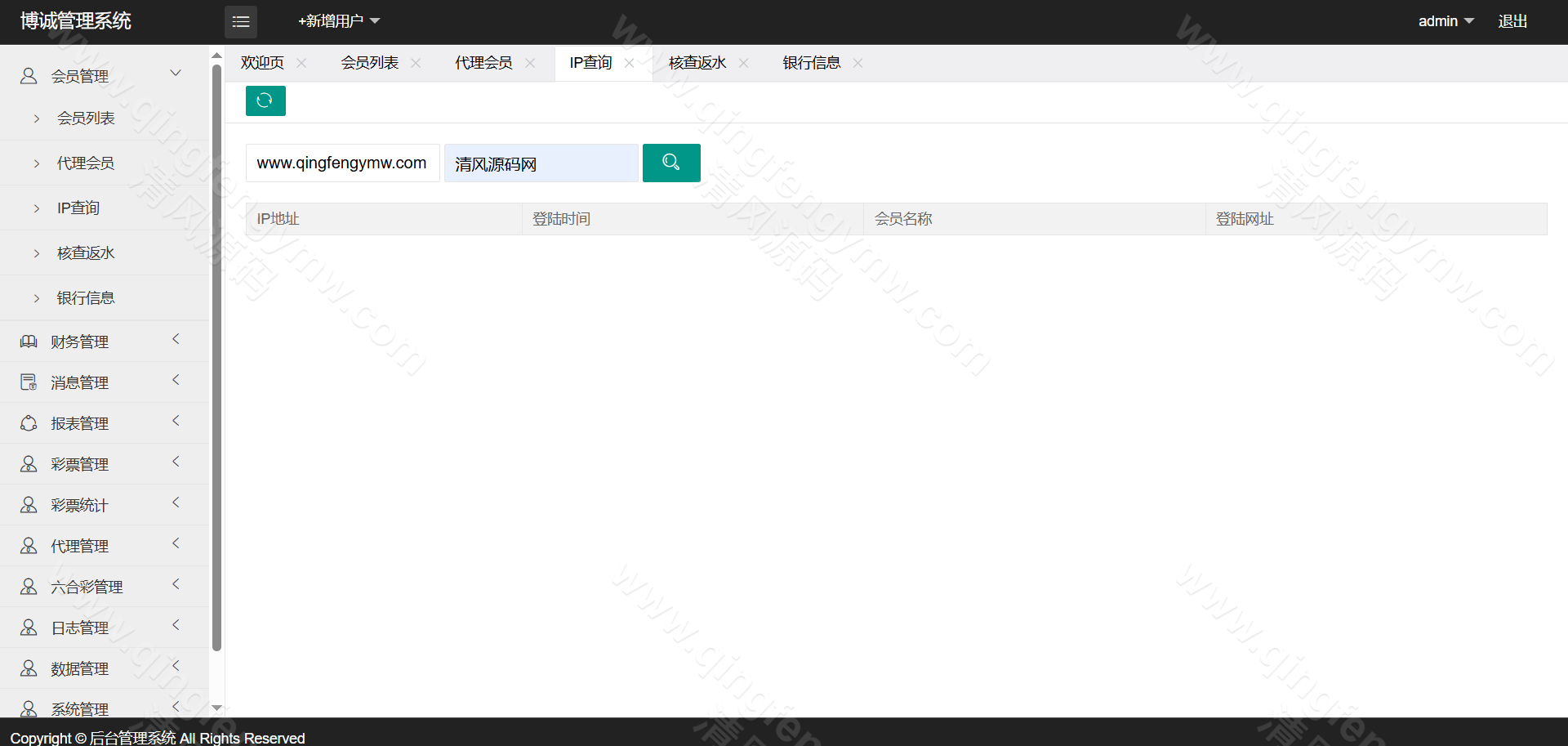1568x746 pixels.
Task: Switch to the 代理会员 tab
Action: coord(483,63)
